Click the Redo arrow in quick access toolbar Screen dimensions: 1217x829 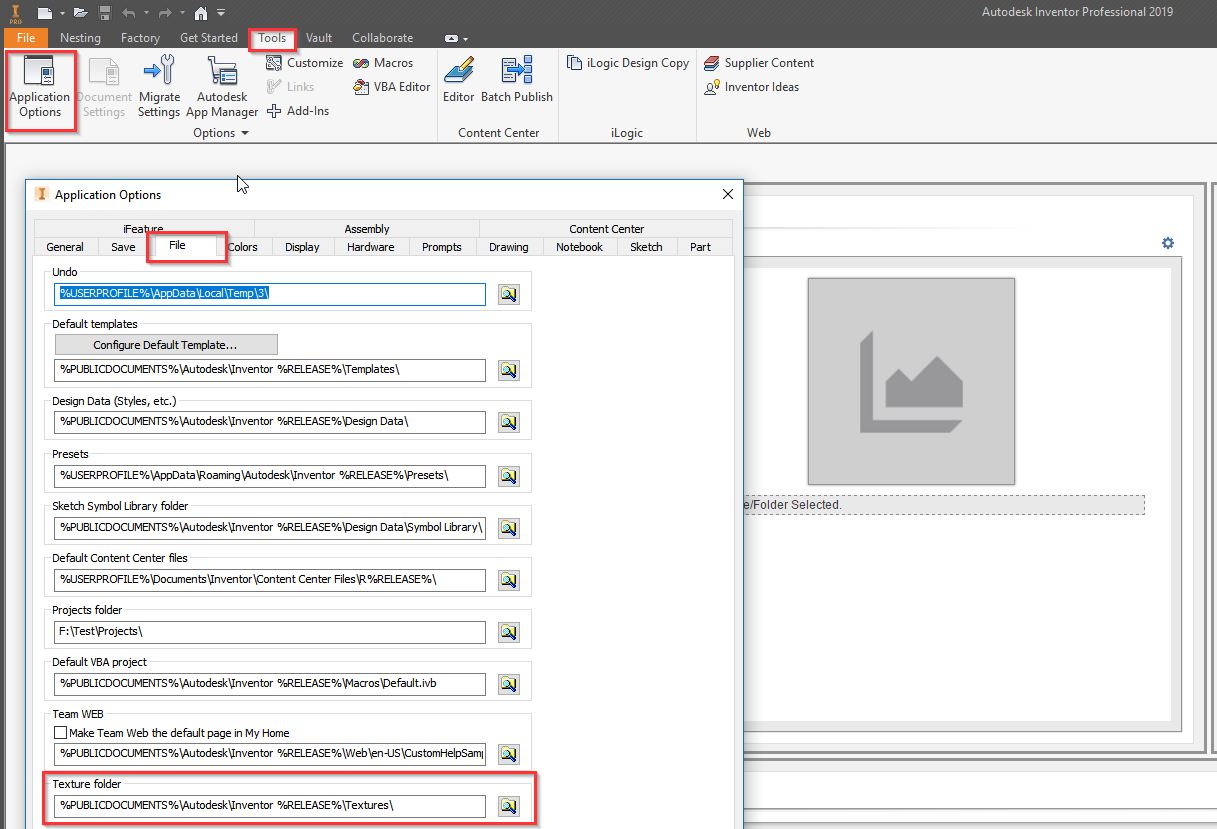coord(163,13)
